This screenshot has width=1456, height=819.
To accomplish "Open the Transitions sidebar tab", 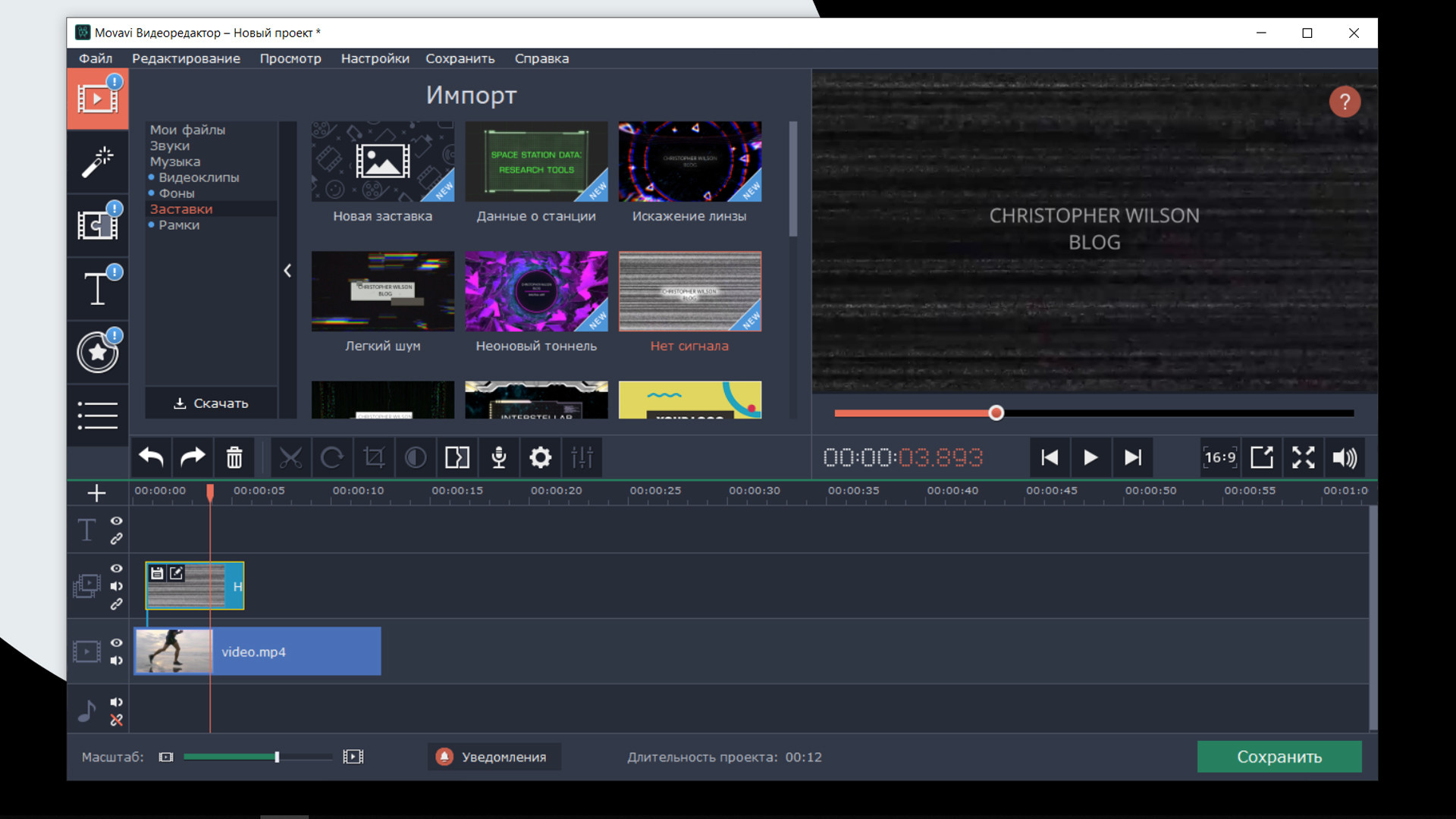I will pos(97,224).
